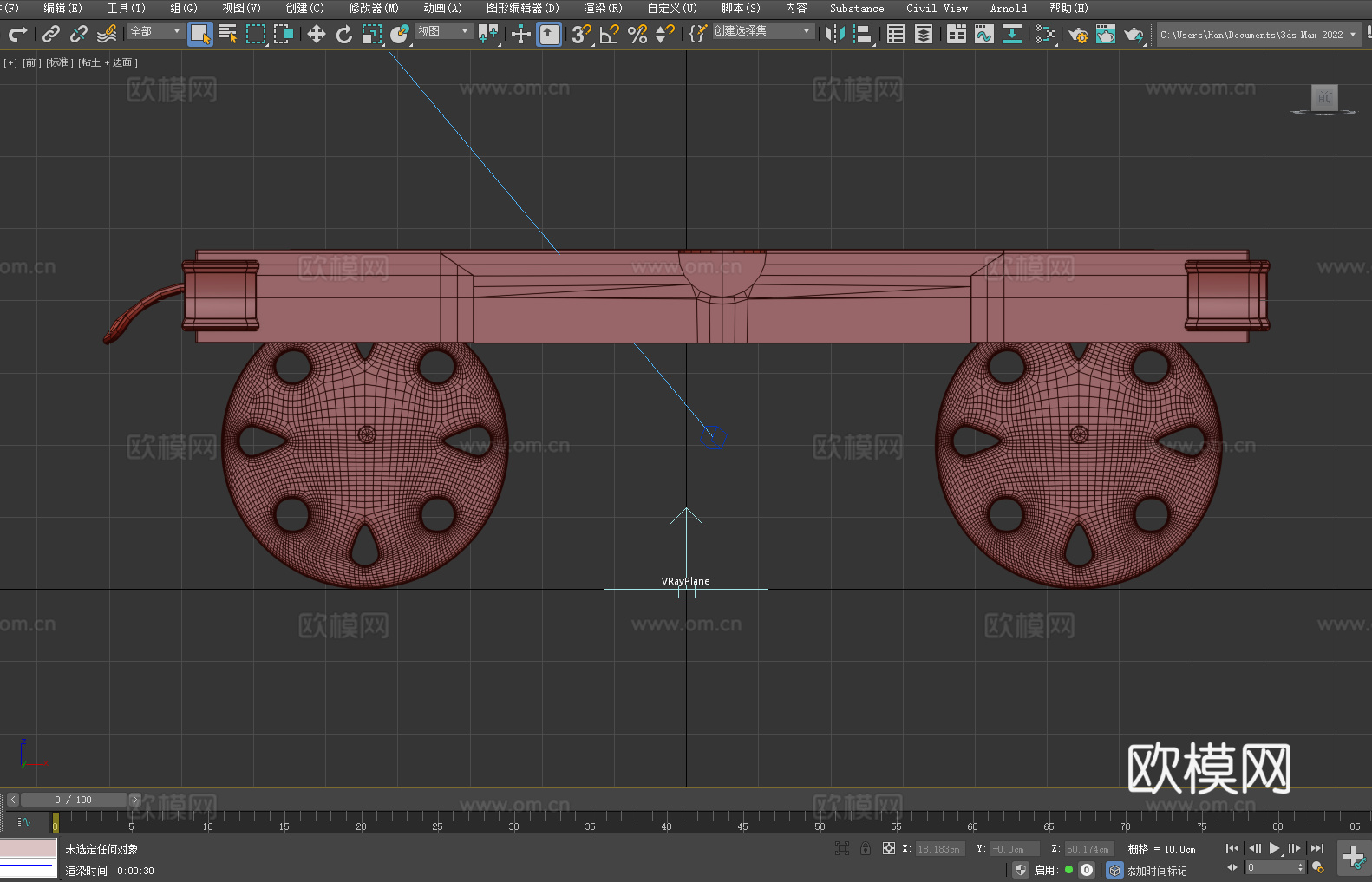The image size is (1372, 882).
Task: Toggle the 3D Snaps button
Action: 580,34
